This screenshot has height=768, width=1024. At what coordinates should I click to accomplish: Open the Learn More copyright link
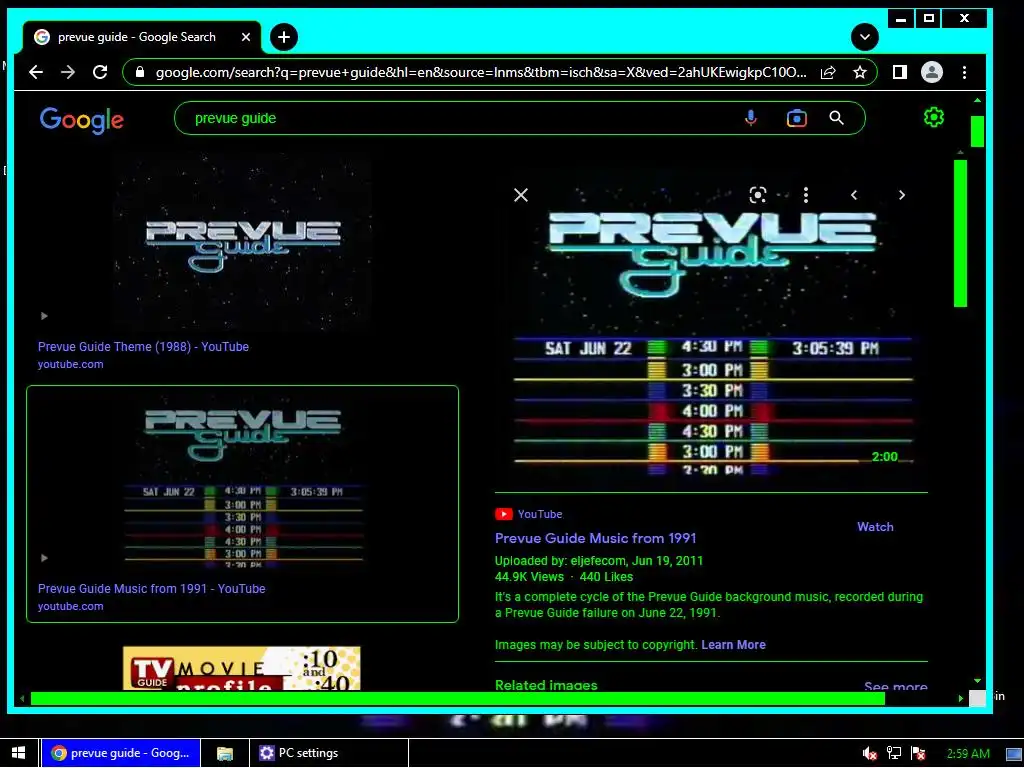pos(733,645)
